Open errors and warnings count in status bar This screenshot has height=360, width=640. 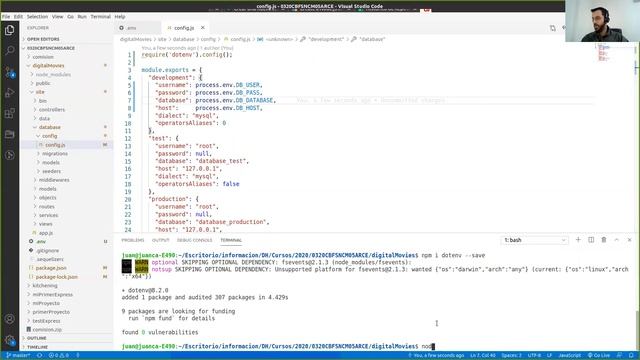(59, 356)
